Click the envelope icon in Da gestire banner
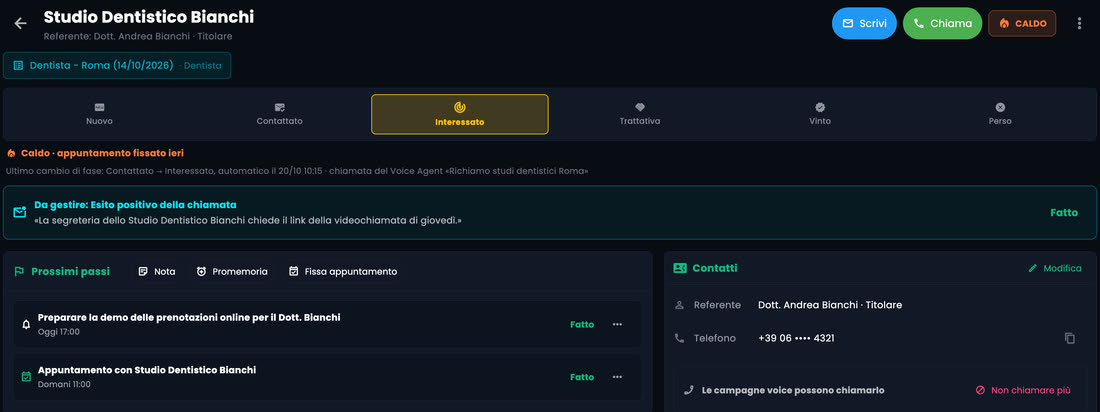Screen dimensions: 1100x412 point(20,212)
